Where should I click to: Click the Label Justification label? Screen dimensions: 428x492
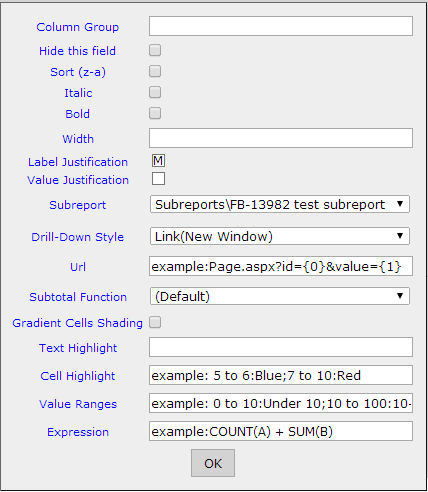78,162
